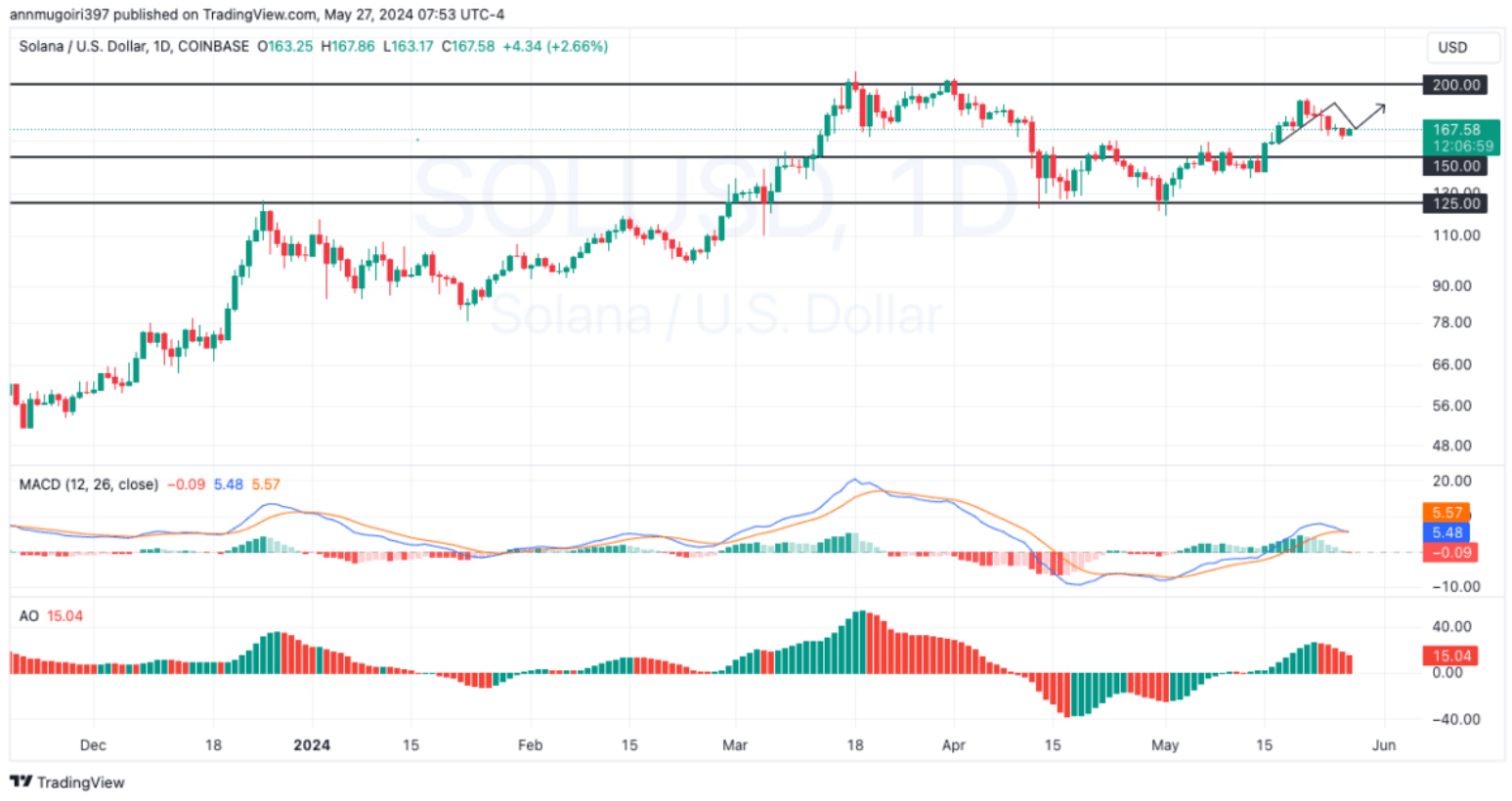Click the 48.00 price scale label

[1452, 445]
